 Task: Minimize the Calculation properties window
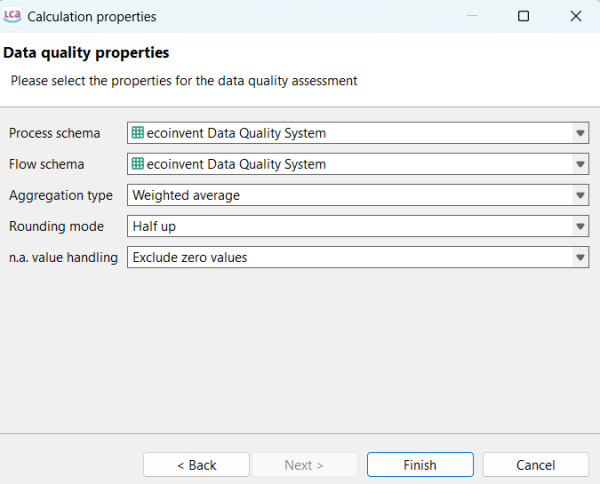click(471, 16)
